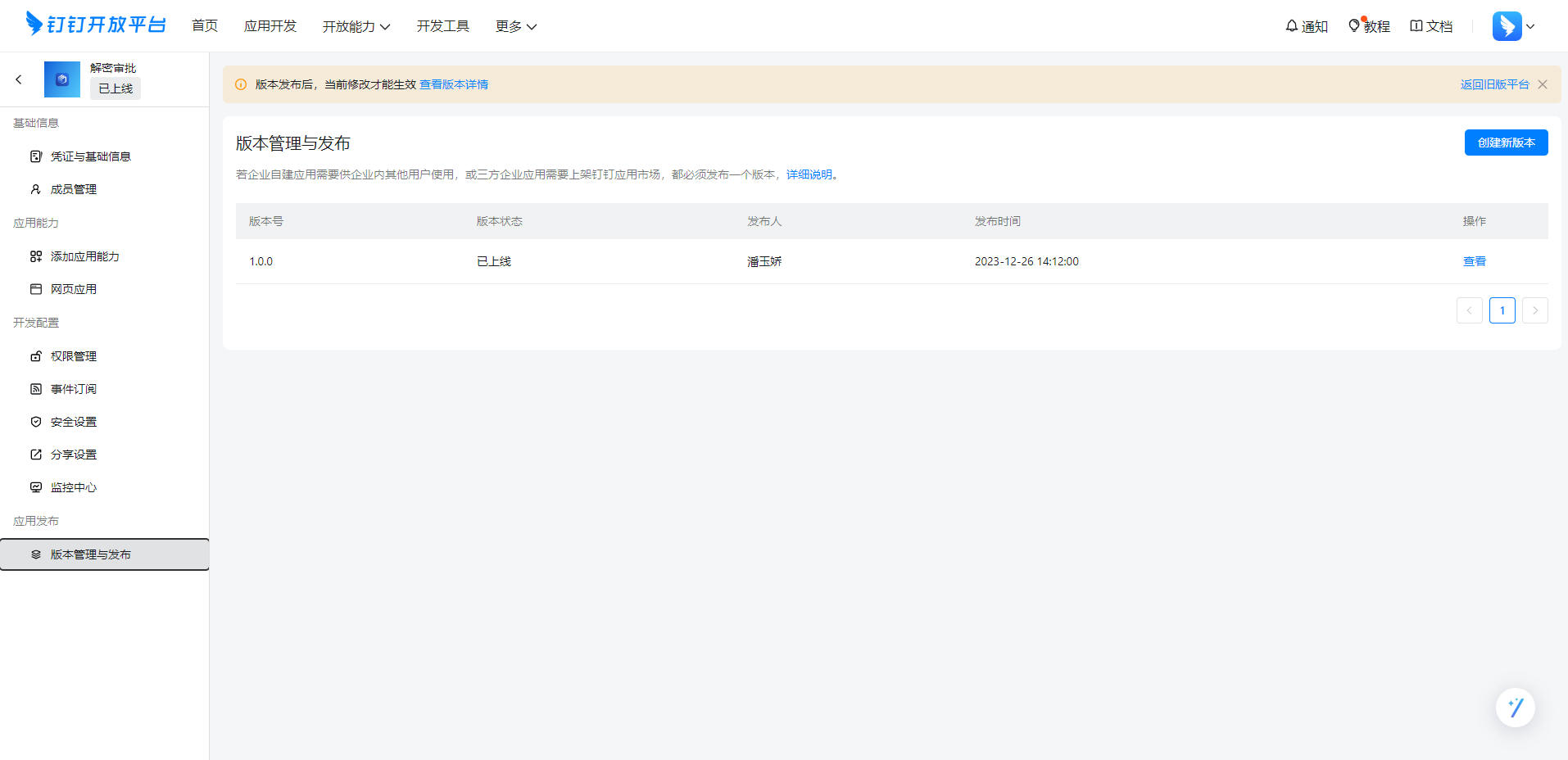Open 凭证与基础信息 in the sidebar
The width and height of the screenshot is (1568, 760).
[90, 156]
